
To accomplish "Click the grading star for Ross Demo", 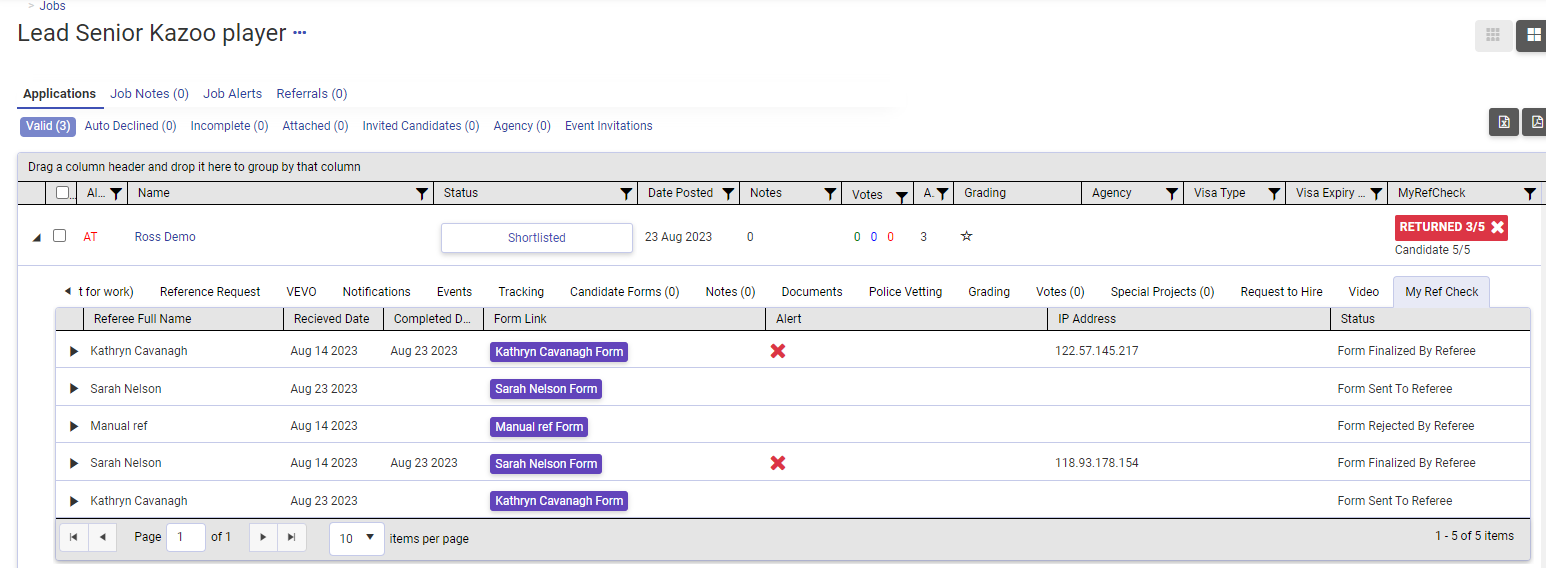I will [x=966, y=237].
